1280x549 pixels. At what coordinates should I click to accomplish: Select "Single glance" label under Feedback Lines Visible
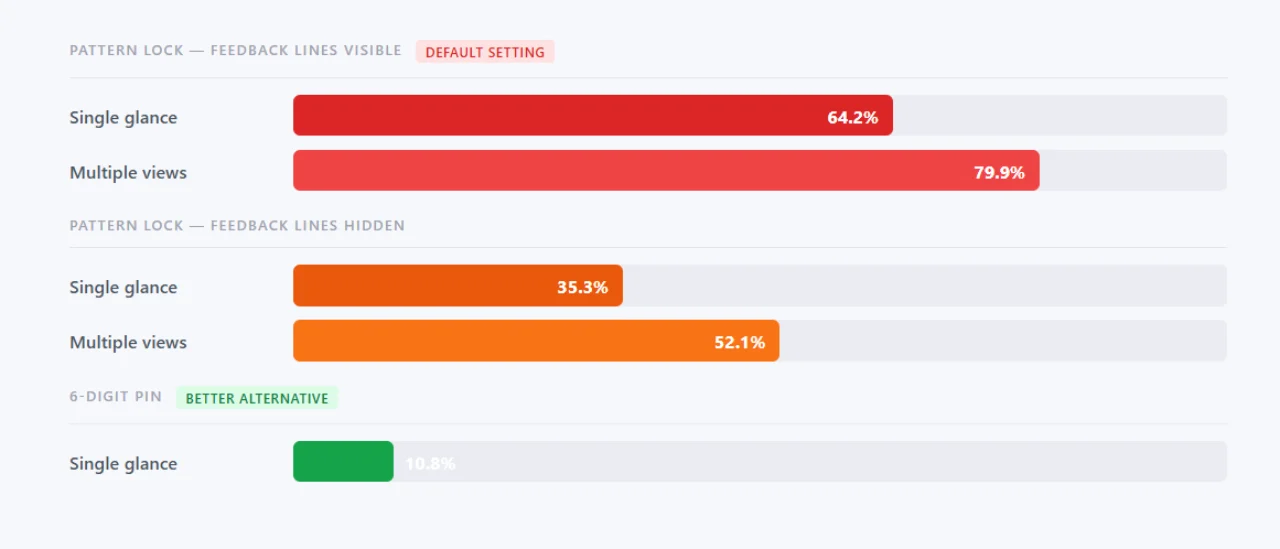click(123, 117)
